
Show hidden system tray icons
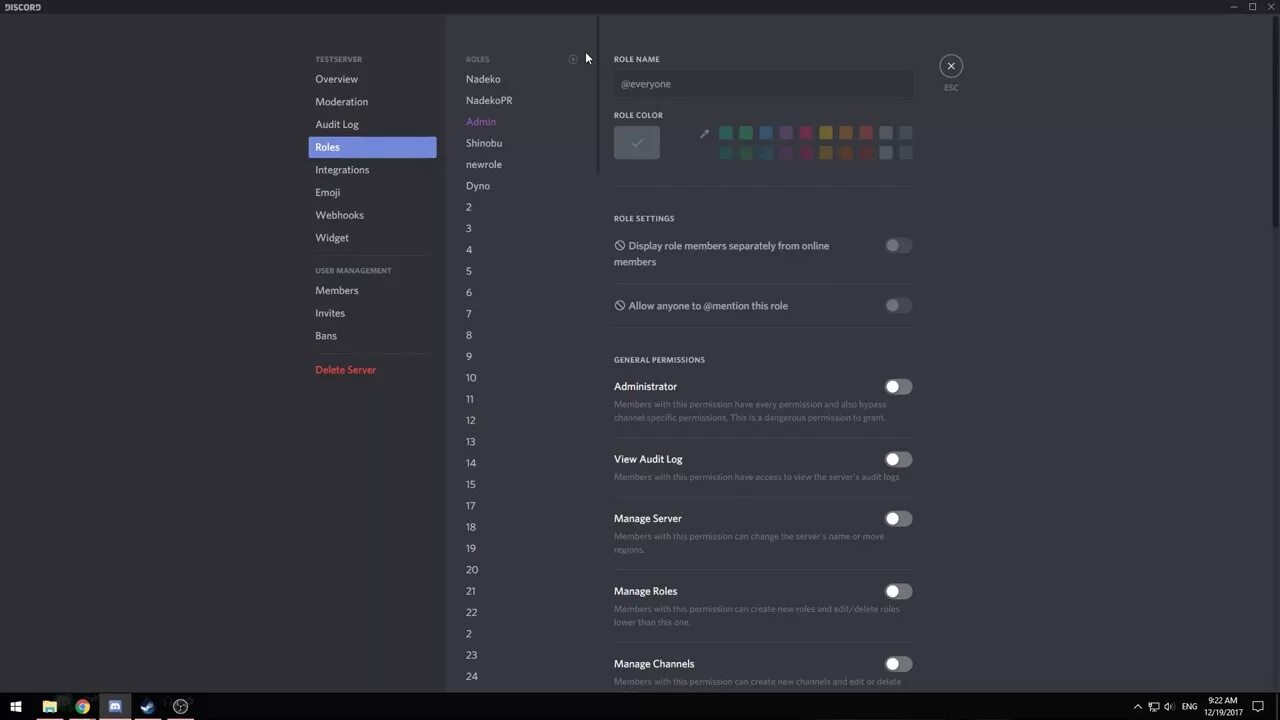tap(1137, 706)
